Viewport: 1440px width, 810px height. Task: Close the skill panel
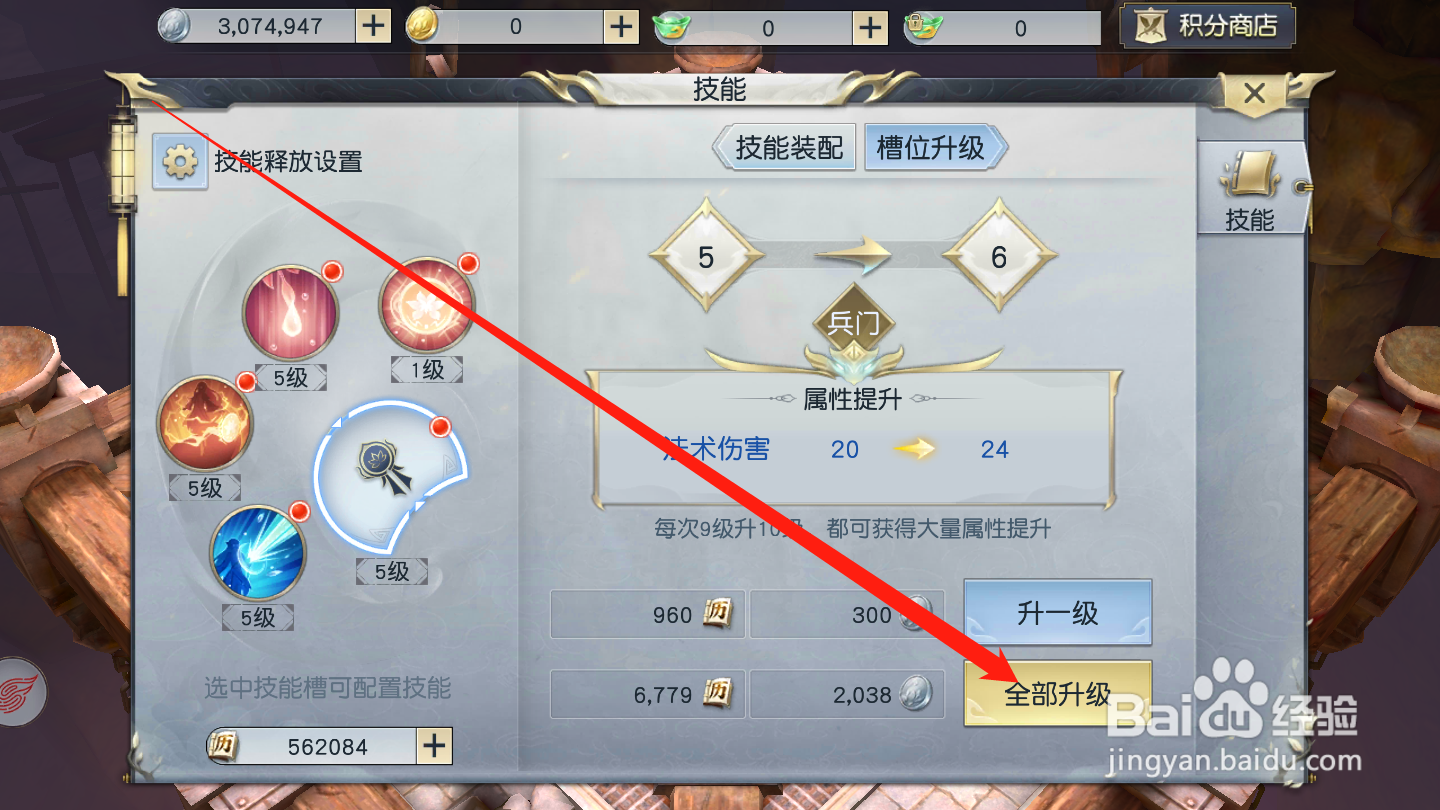[1254, 94]
